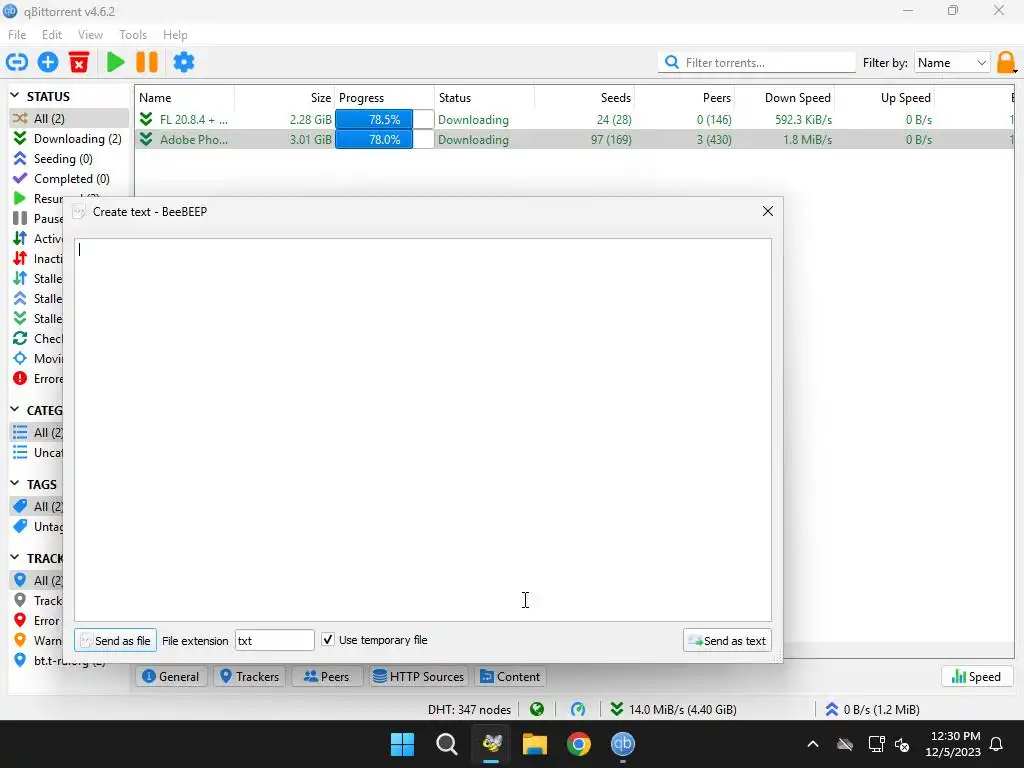Click the orange lock UI icon

pyautogui.click(x=1006, y=63)
